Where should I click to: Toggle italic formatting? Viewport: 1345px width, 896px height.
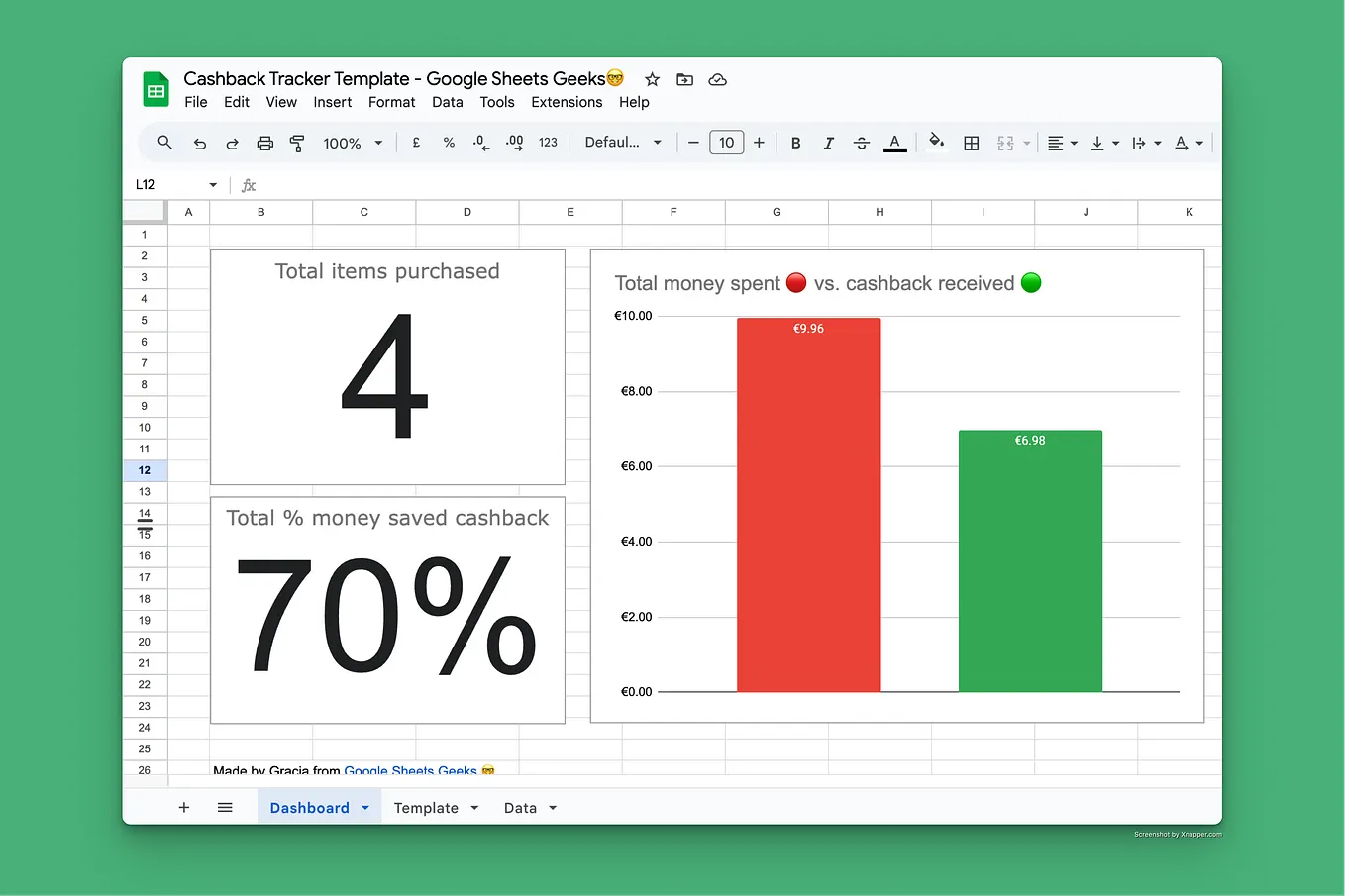(x=828, y=143)
